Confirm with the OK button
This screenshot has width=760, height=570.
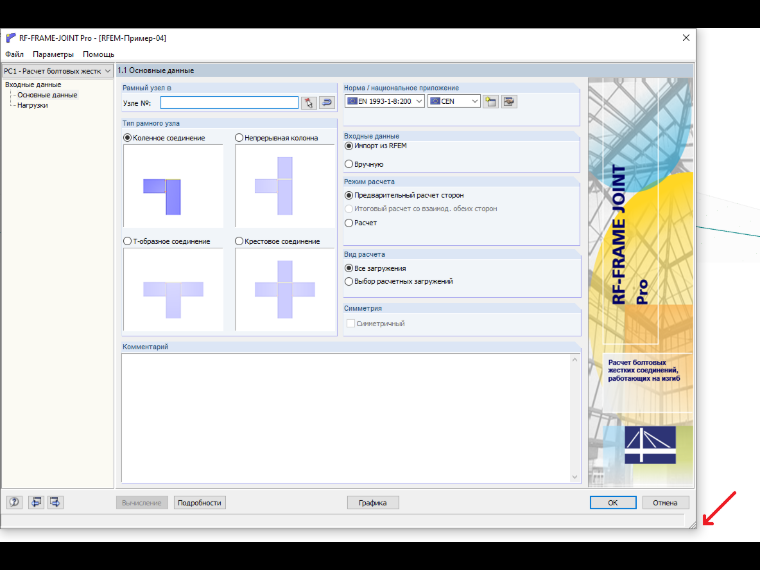613,503
